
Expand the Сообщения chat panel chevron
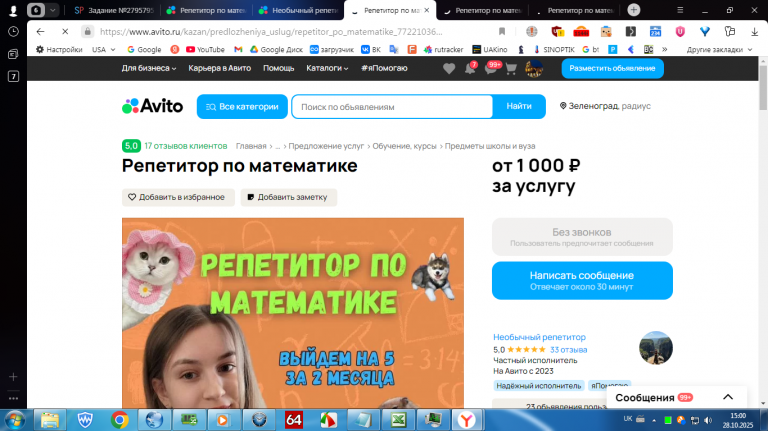728,397
